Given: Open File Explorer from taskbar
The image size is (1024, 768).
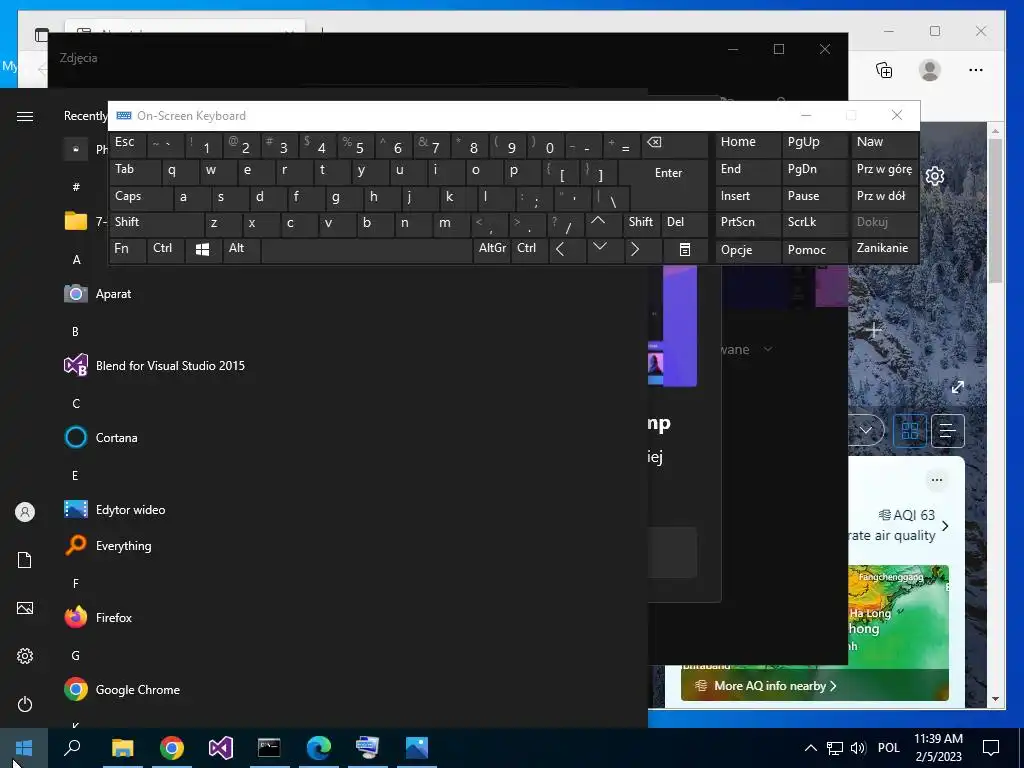Looking at the screenshot, I should pyautogui.click(x=122, y=748).
